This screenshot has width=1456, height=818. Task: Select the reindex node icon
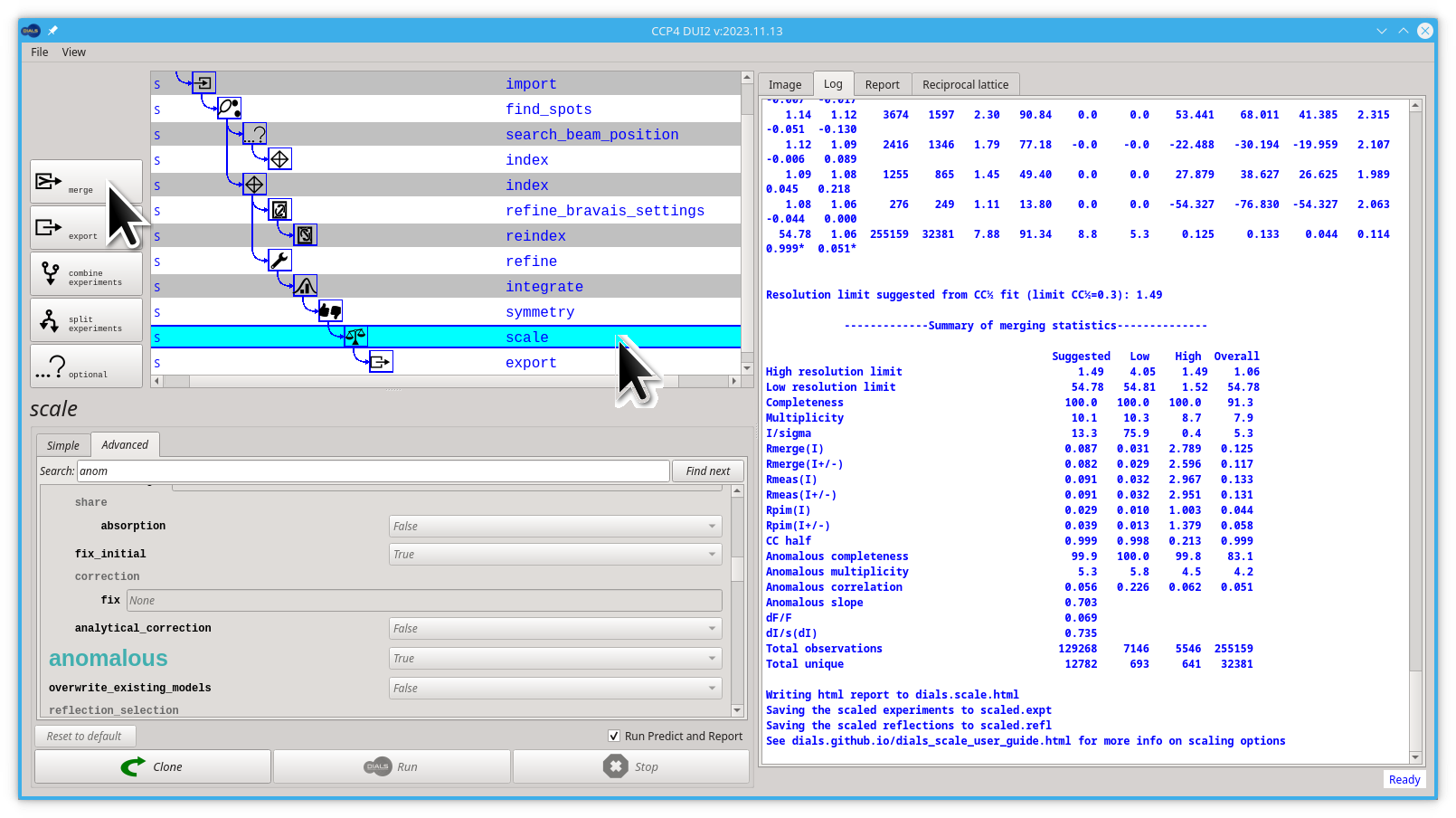click(306, 235)
